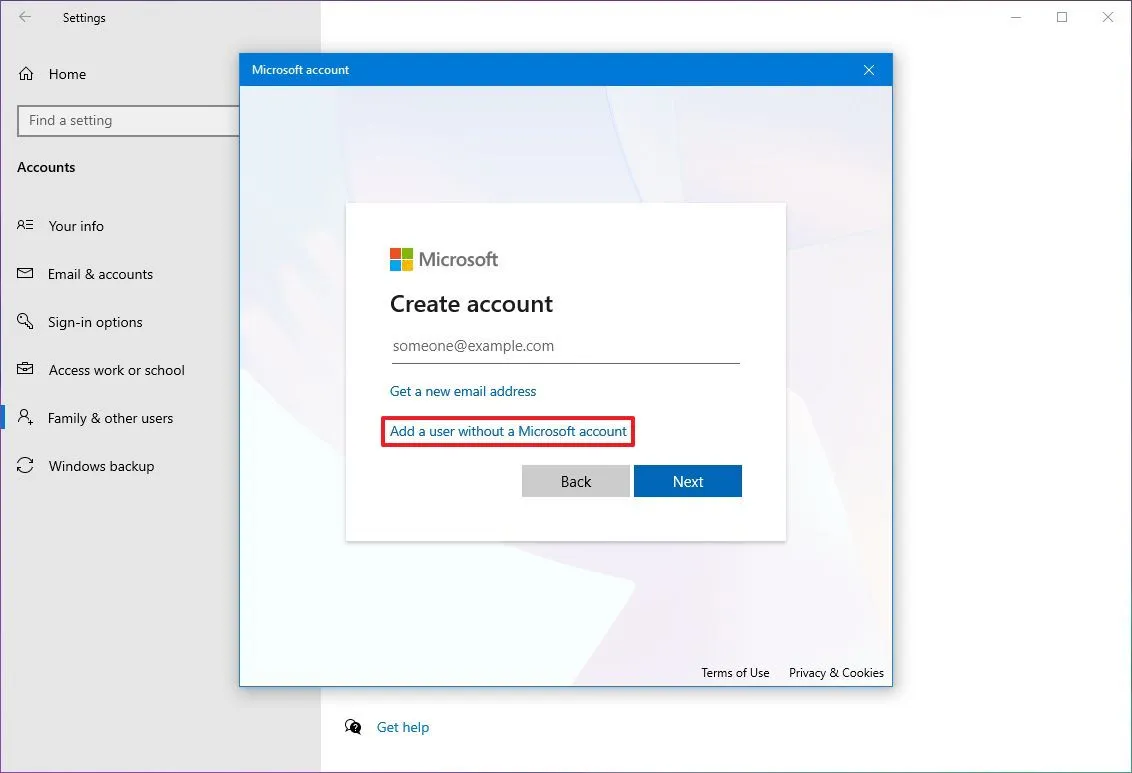Open the Terms of Use link
Viewport: 1132px width, 773px height.
(735, 672)
